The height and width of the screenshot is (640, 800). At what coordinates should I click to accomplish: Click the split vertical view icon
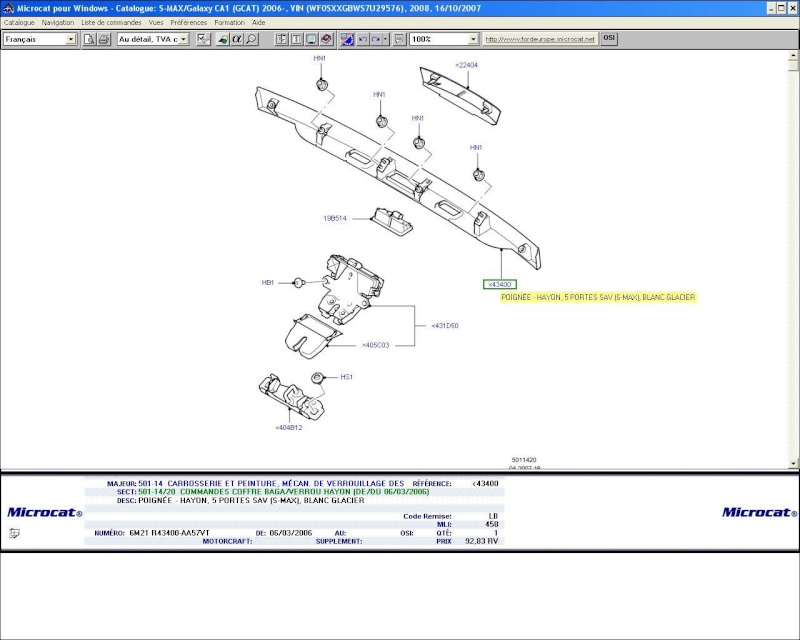pyautogui.click(x=282, y=39)
